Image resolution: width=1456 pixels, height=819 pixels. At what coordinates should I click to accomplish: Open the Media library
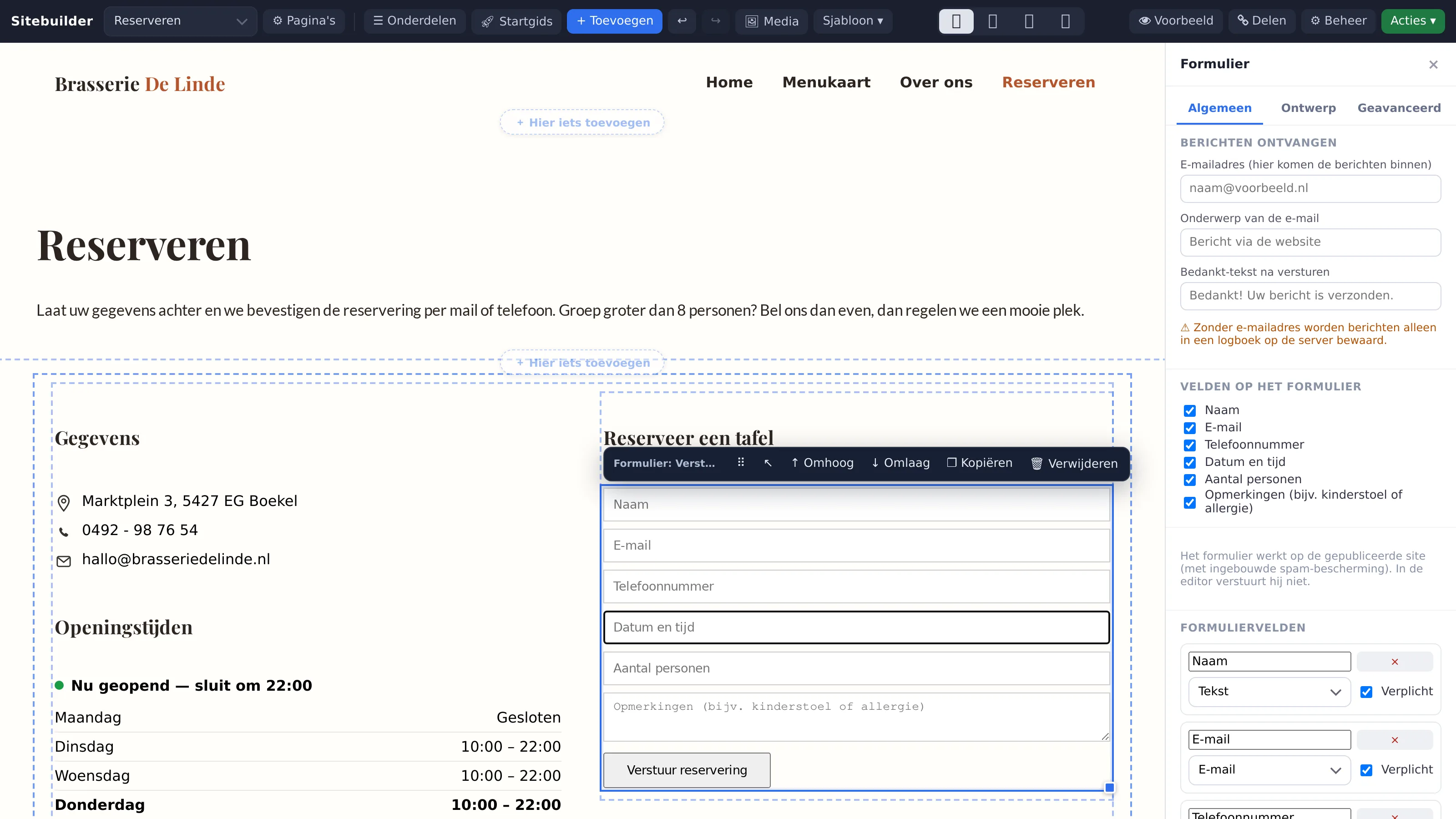(772, 21)
